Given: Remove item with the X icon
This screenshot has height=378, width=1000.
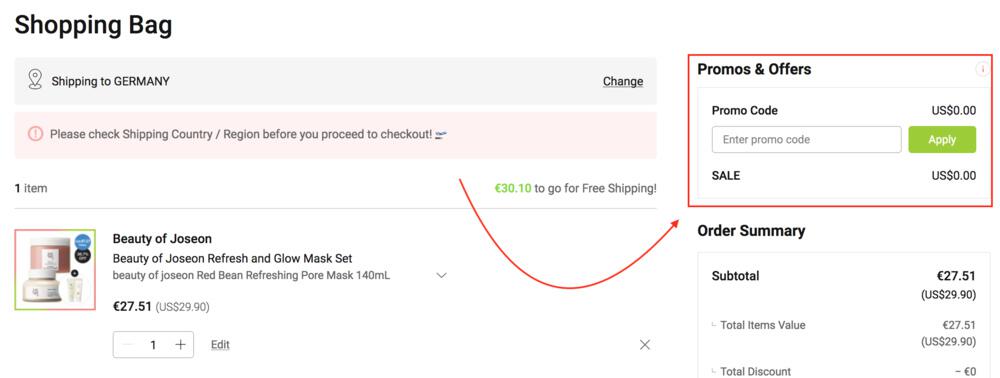Looking at the screenshot, I should [x=645, y=345].
